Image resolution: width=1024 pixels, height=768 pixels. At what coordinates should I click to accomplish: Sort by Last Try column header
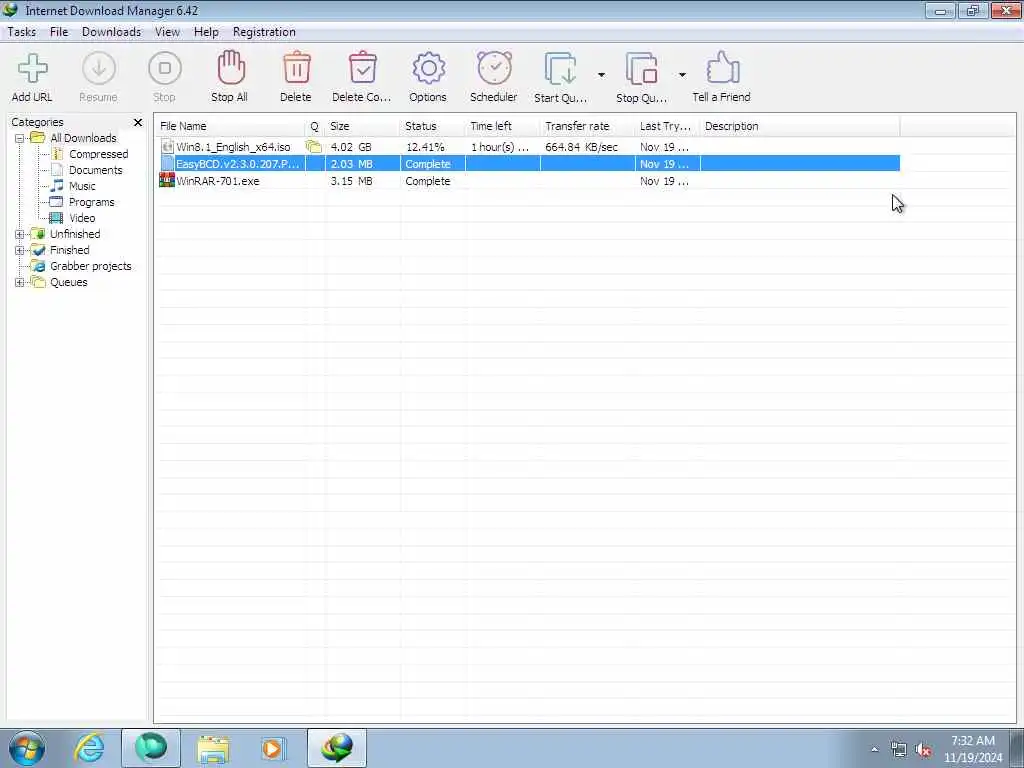coord(667,126)
